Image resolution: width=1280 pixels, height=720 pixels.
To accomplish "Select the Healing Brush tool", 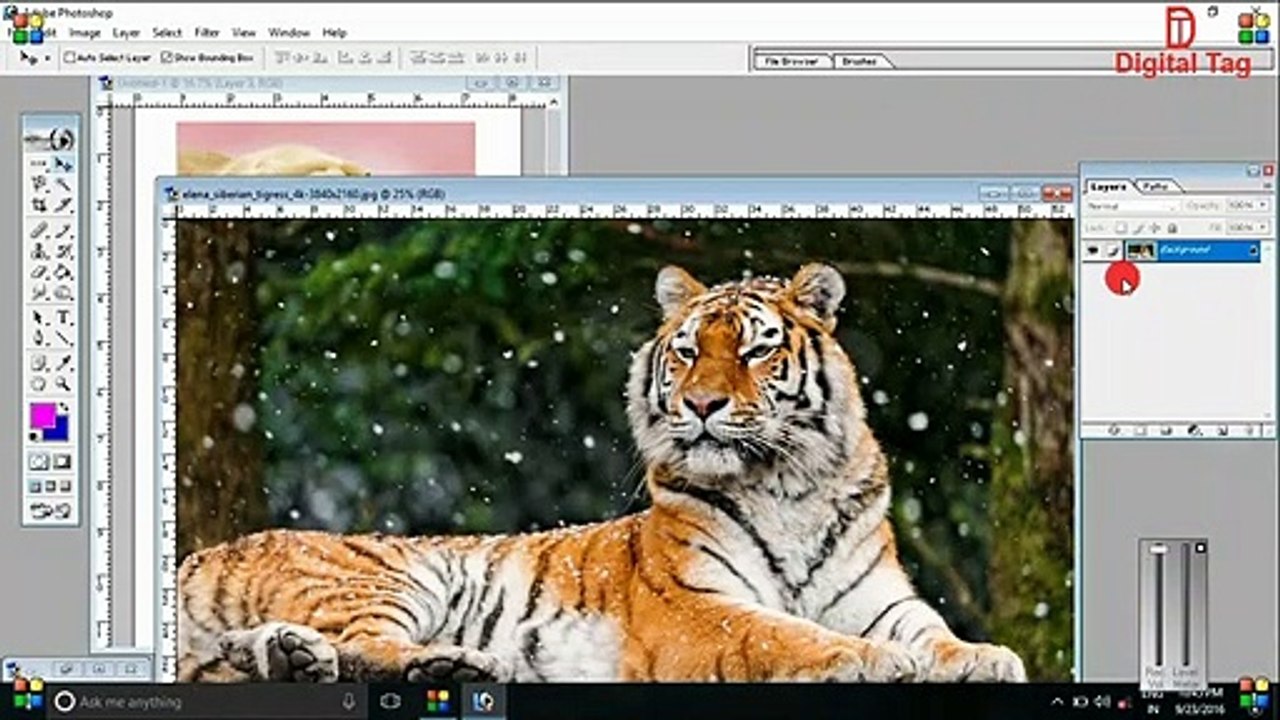I will point(39,230).
